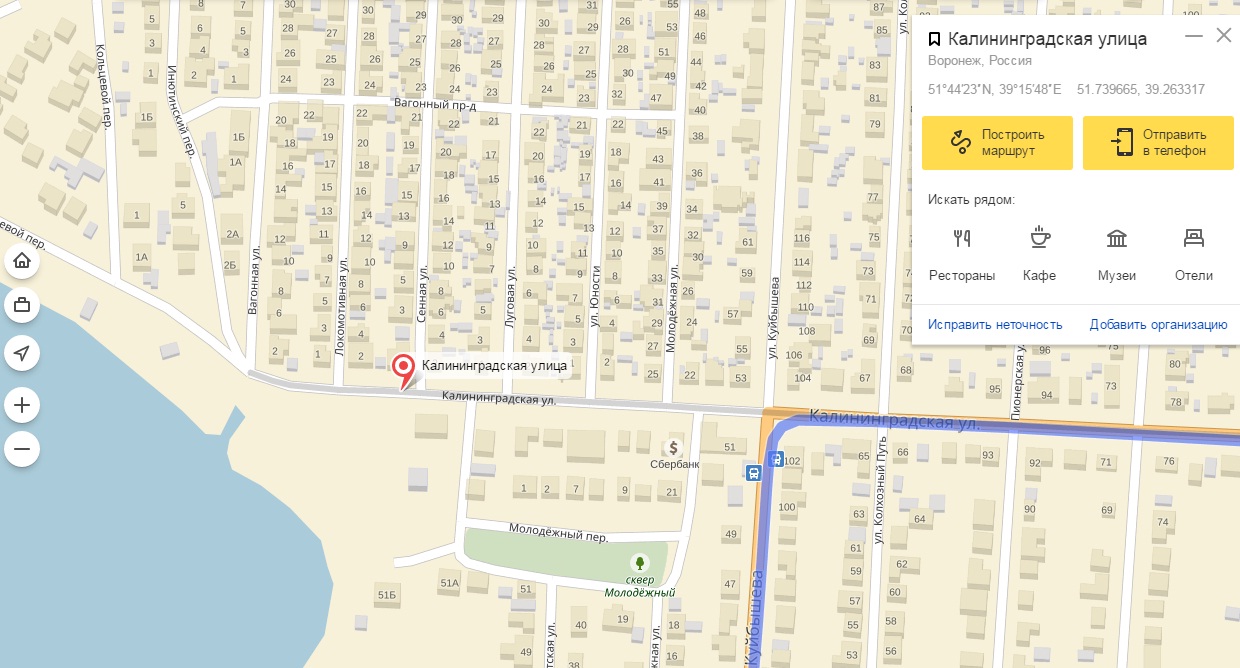The width and height of the screenshot is (1240, 668).
Task: Close the Калининградская улица info card
Action: pos(1224,36)
